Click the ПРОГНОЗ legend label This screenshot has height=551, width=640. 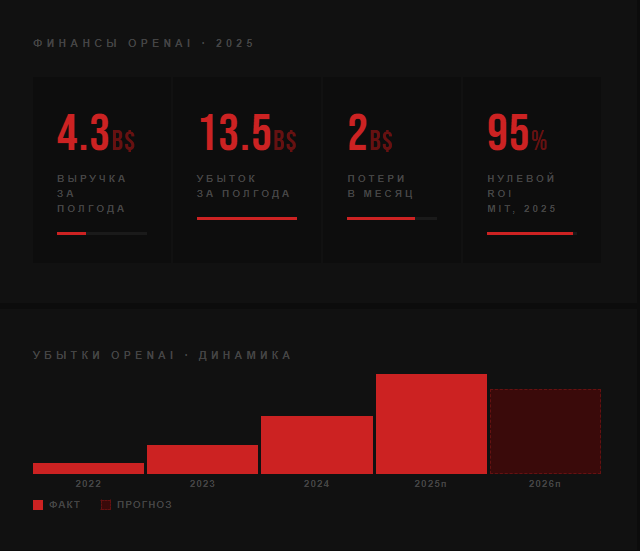[144, 505]
